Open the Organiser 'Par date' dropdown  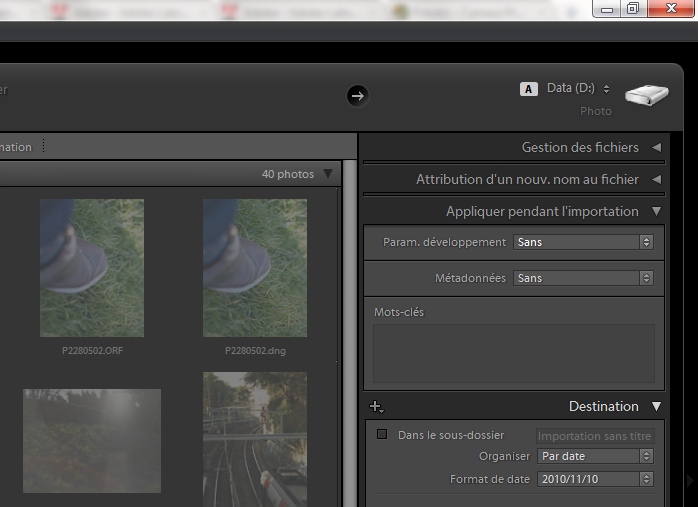pos(595,456)
